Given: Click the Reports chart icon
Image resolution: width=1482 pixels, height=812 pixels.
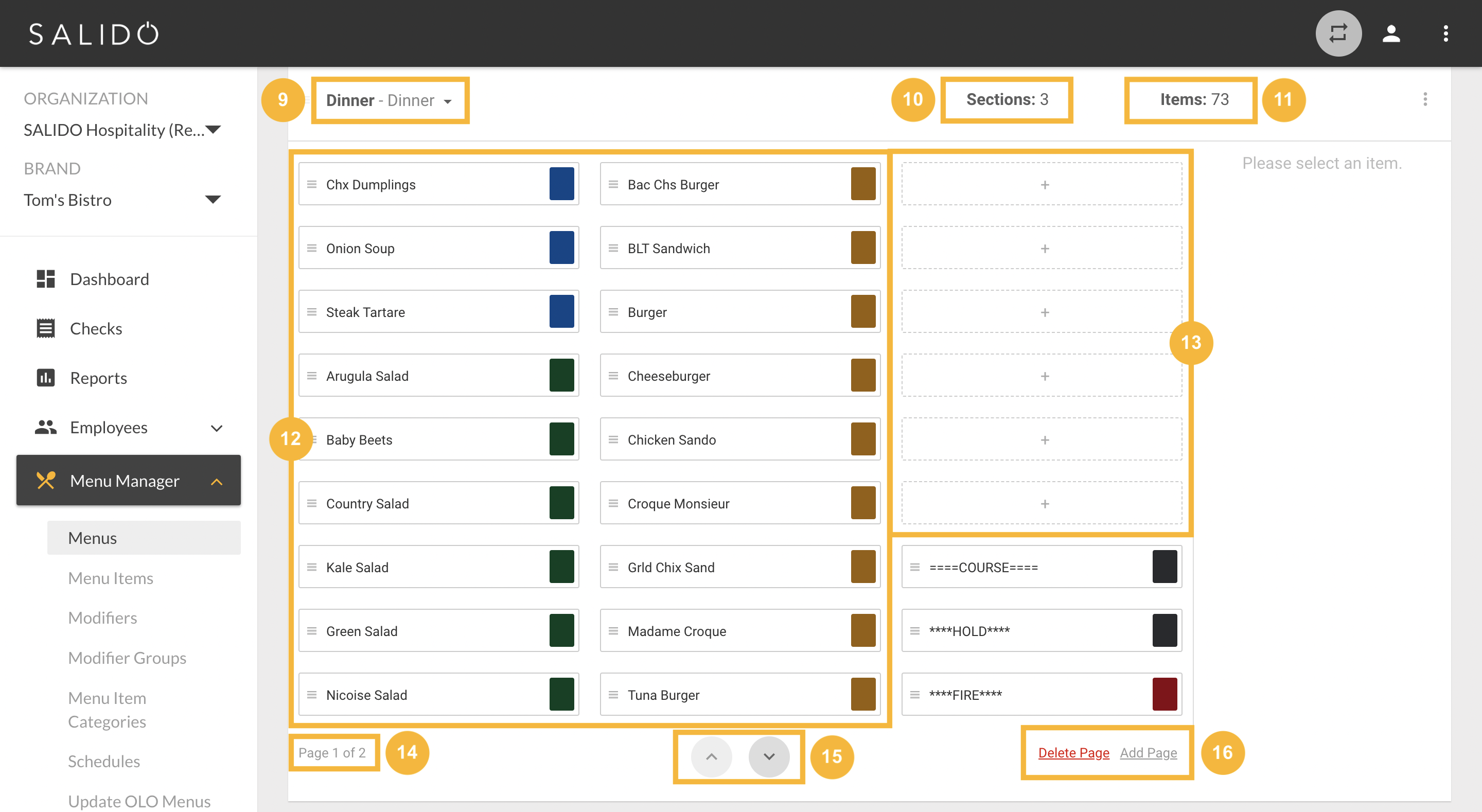Looking at the screenshot, I should pos(45,378).
